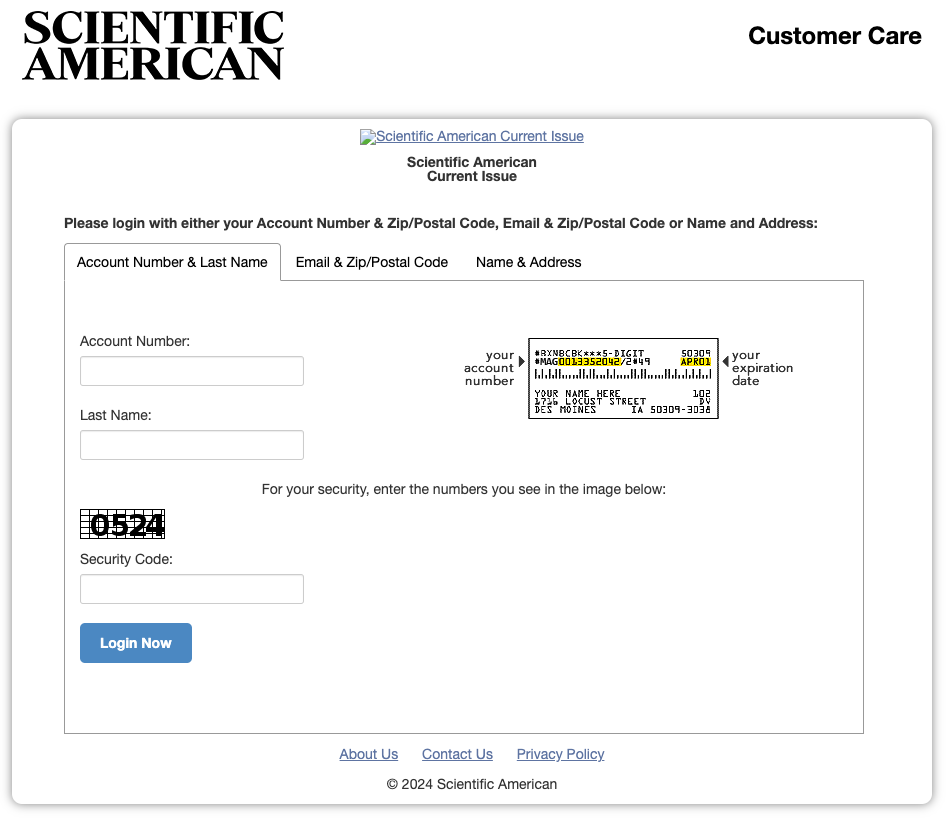Switch to the Email & Zip/Postal Code tab
The image size is (946, 821).
(x=371, y=262)
